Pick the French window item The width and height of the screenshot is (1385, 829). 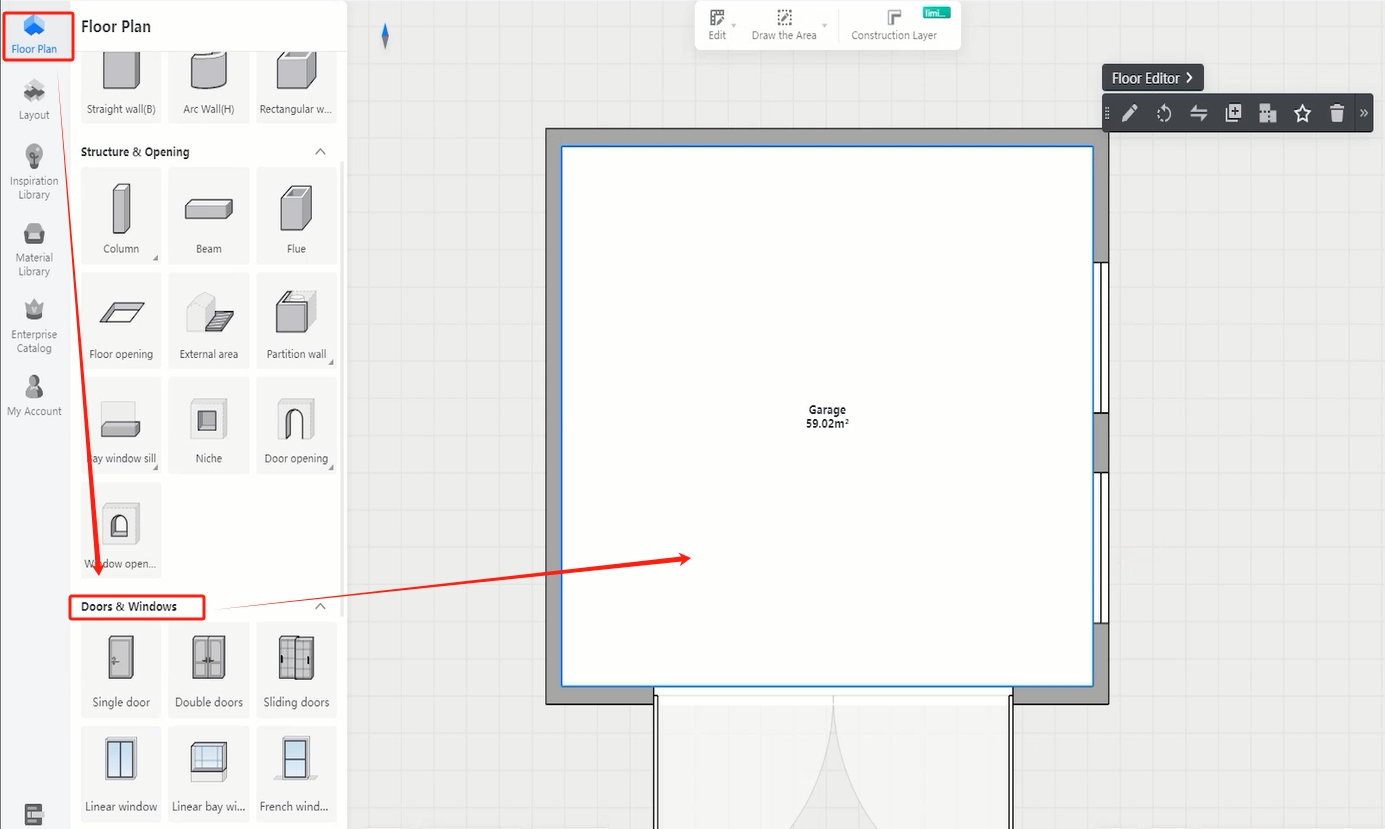point(296,774)
